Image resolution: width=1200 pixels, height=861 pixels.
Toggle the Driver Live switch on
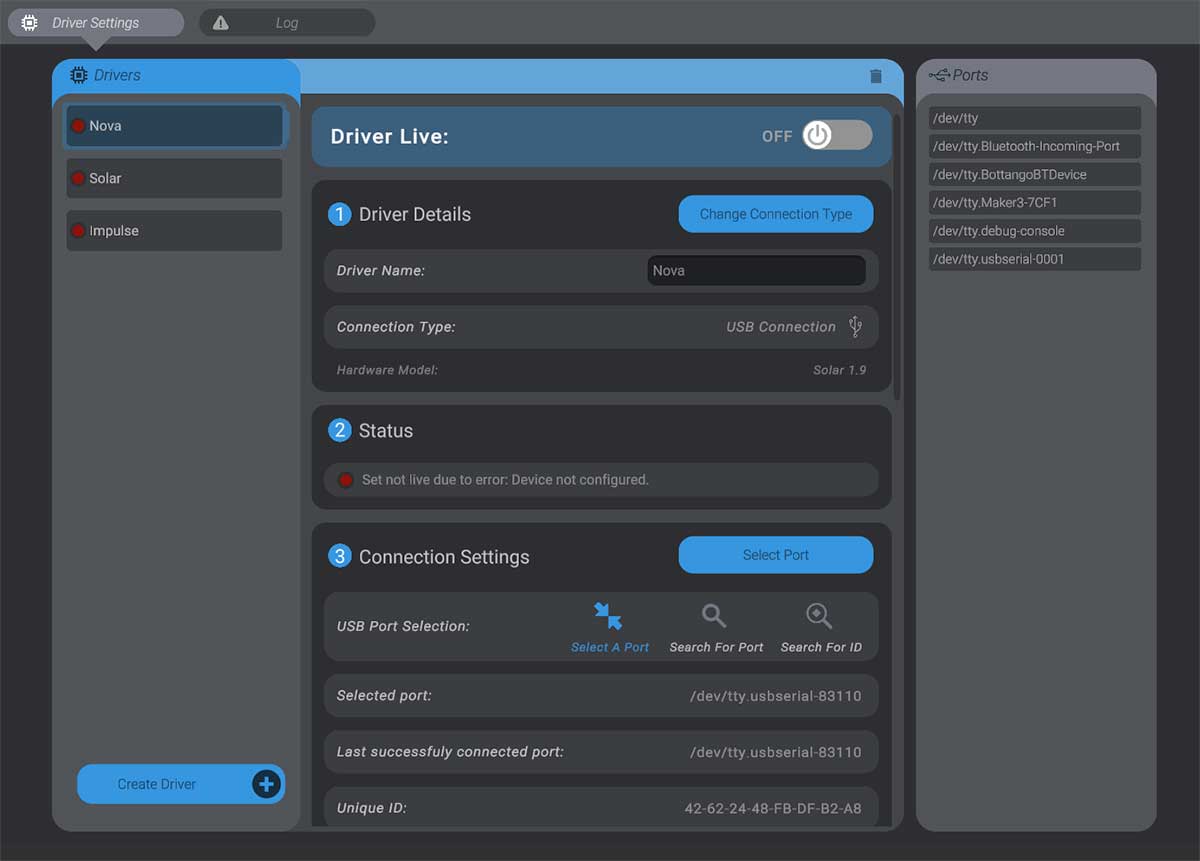click(x=837, y=136)
